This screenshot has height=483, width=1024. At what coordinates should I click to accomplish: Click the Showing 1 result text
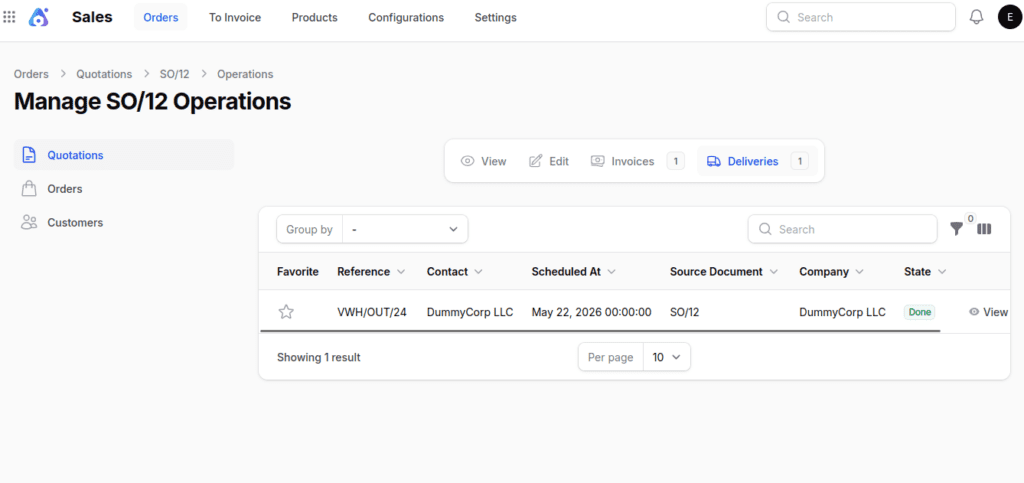(319, 357)
